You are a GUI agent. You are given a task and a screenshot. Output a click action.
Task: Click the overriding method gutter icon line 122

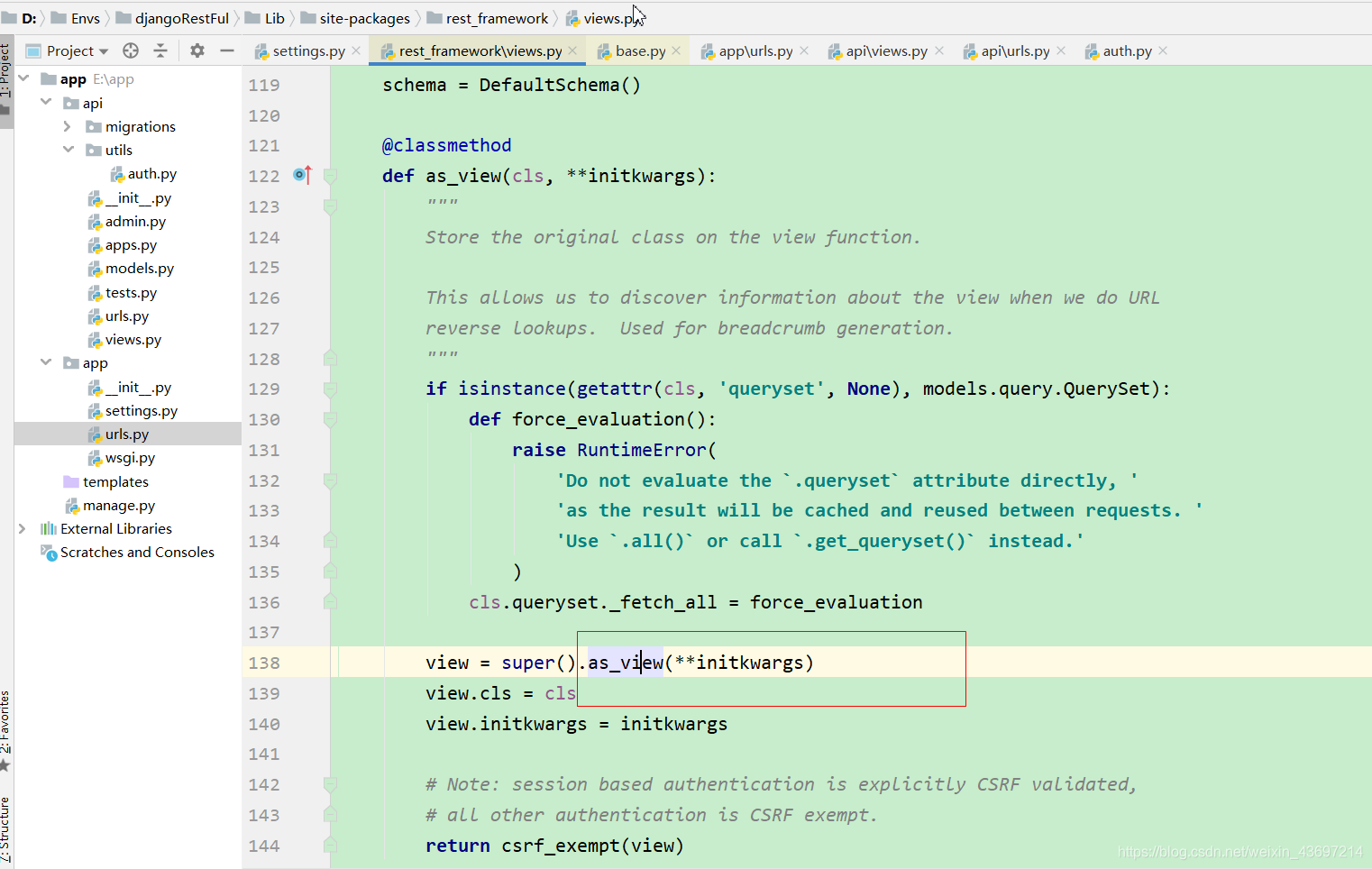tap(303, 175)
